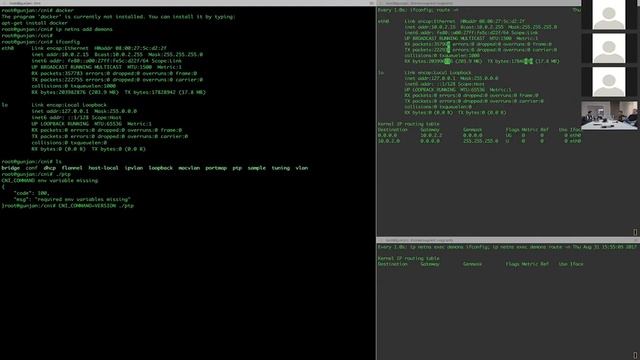Click 'vlan' in the ls output
This screenshot has width=640, height=360.
click(302, 168)
